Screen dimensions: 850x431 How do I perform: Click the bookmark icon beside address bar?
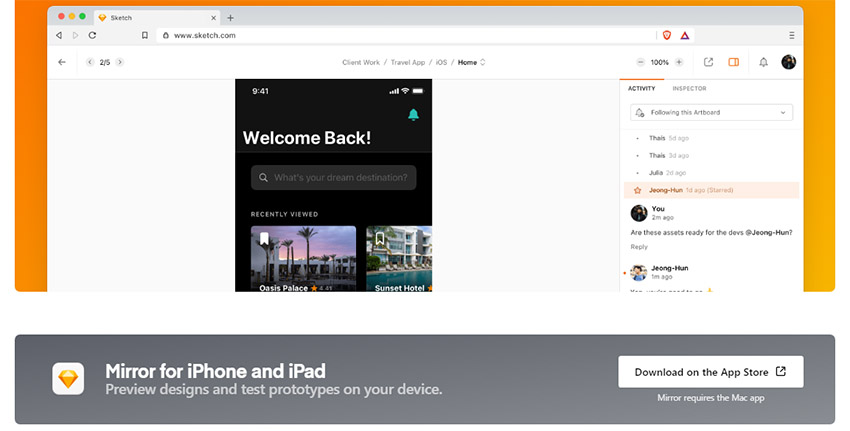click(145, 35)
